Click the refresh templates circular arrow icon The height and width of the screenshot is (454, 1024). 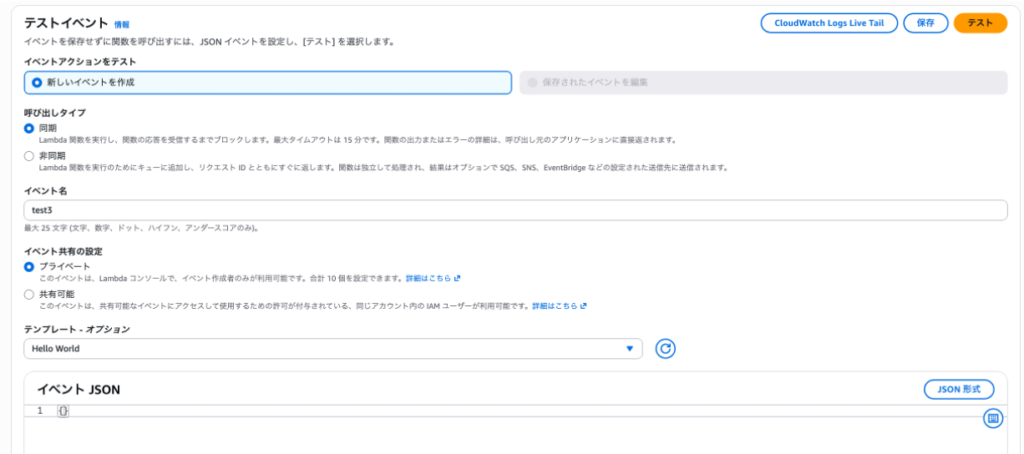click(x=665, y=349)
